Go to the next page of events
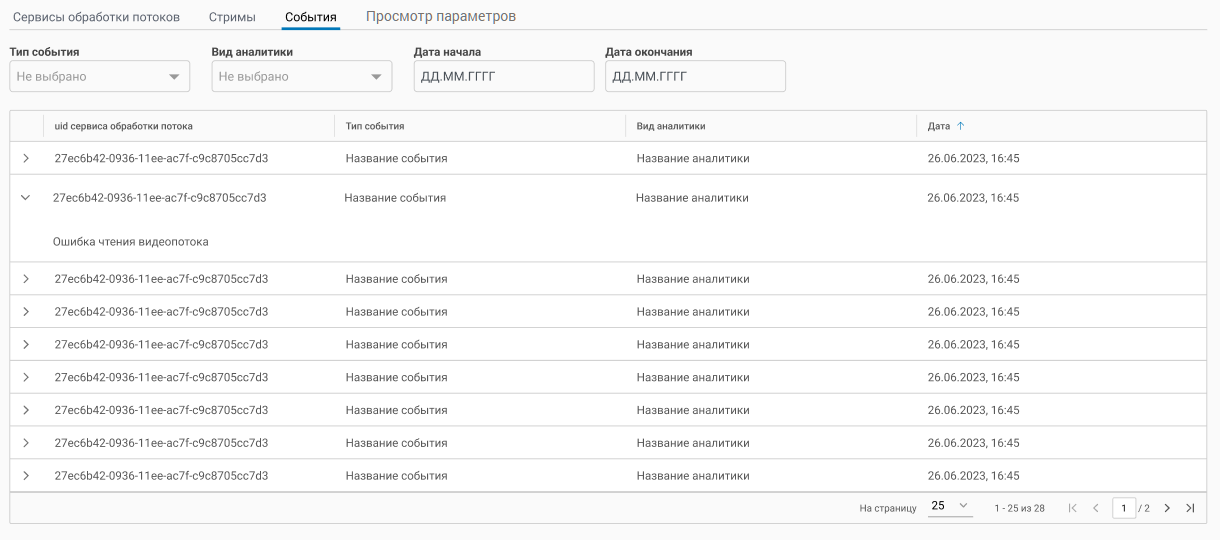The height and width of the screenshot is (540, 1220). tap(1167, 508)
